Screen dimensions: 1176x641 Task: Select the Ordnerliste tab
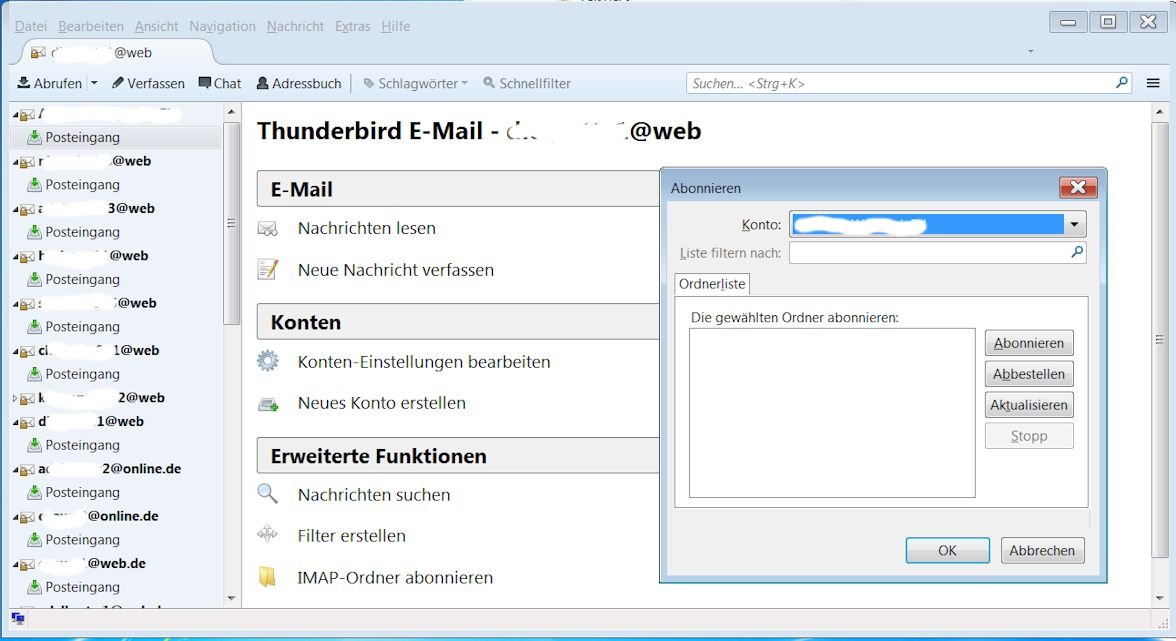point(712,284)
